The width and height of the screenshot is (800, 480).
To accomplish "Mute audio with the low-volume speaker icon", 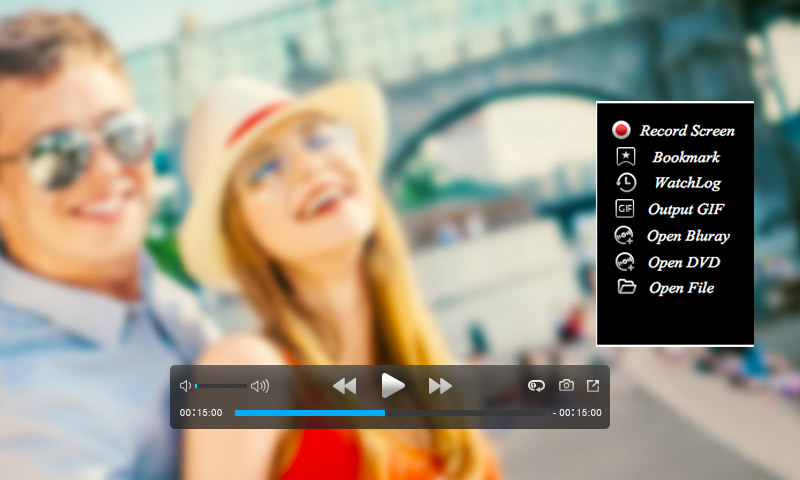I will point(185,385).
